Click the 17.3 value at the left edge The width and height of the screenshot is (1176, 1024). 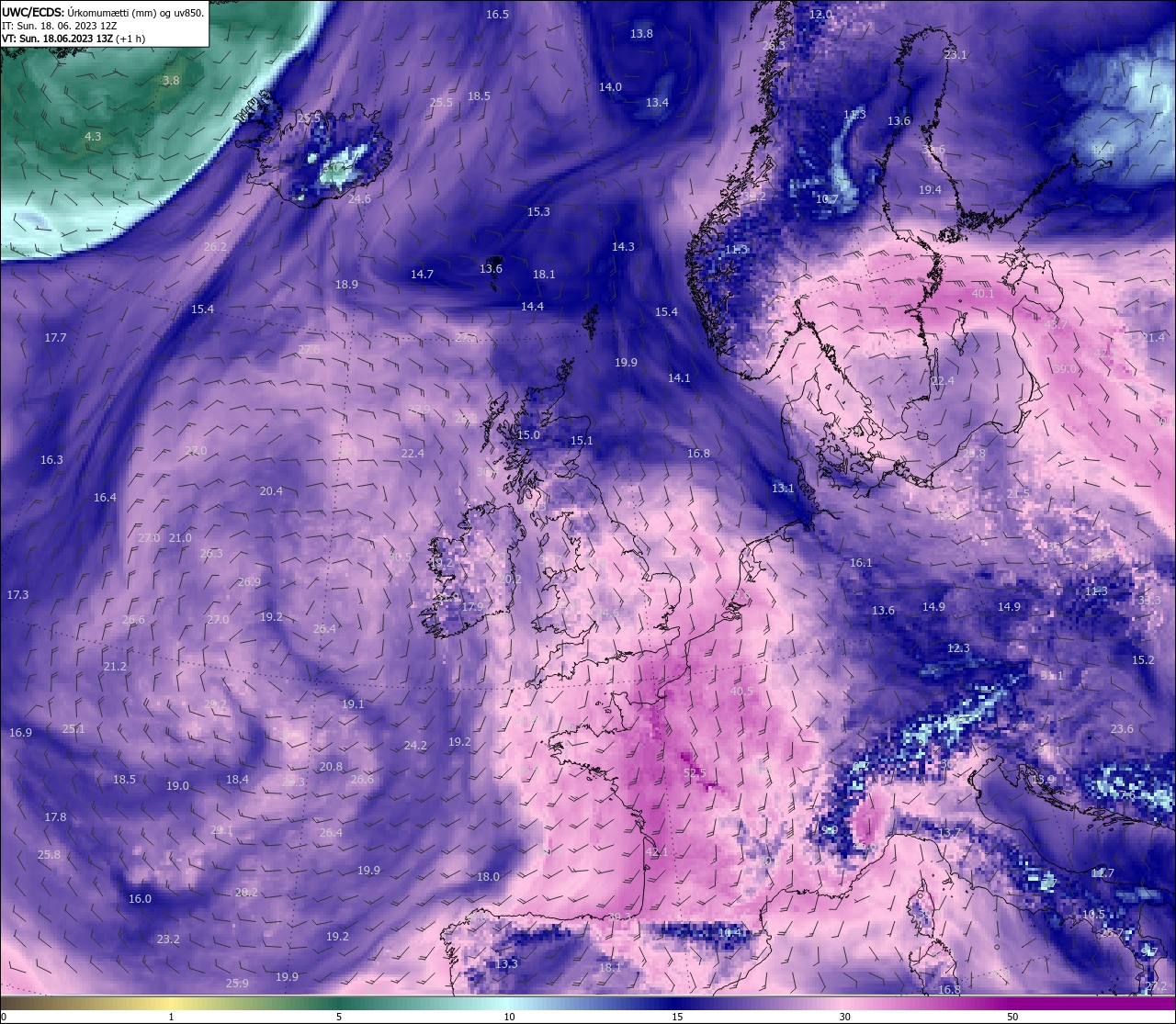(17, 594)
